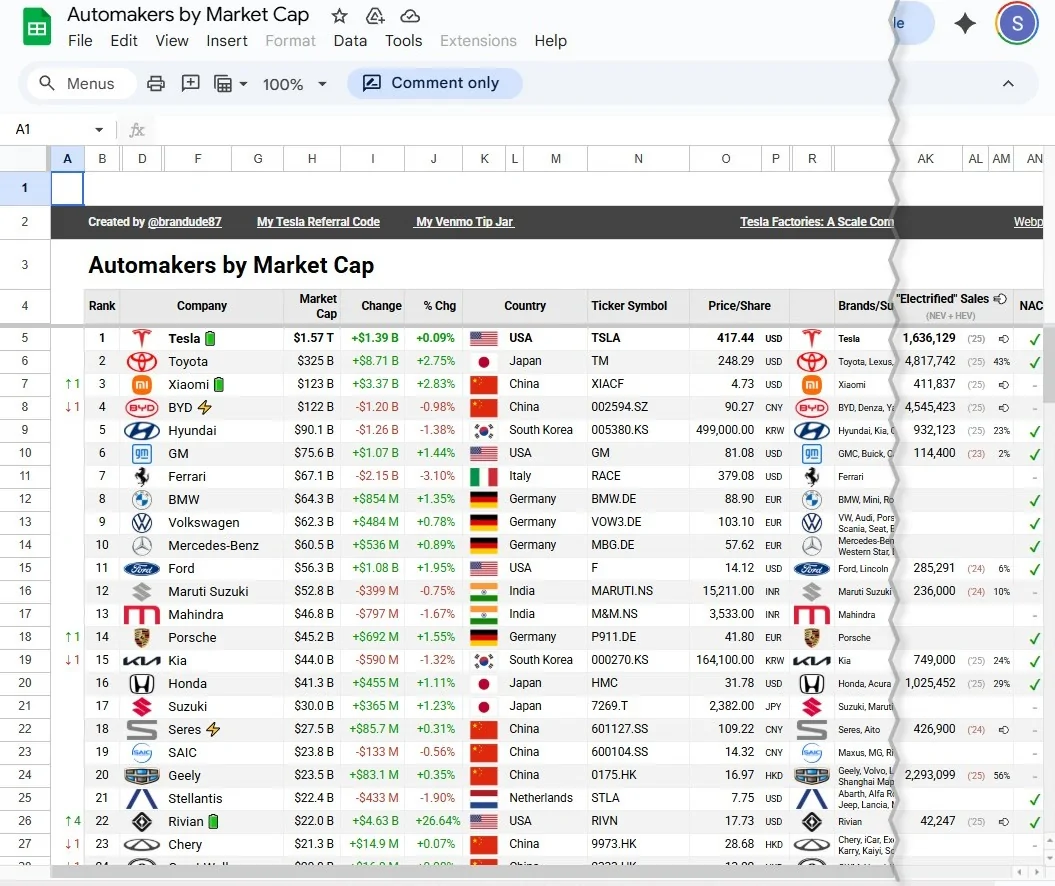The image size is (1055, 886).
Task: Click the green checkmark in Ford's NAC column
Action: [1034, 569]
